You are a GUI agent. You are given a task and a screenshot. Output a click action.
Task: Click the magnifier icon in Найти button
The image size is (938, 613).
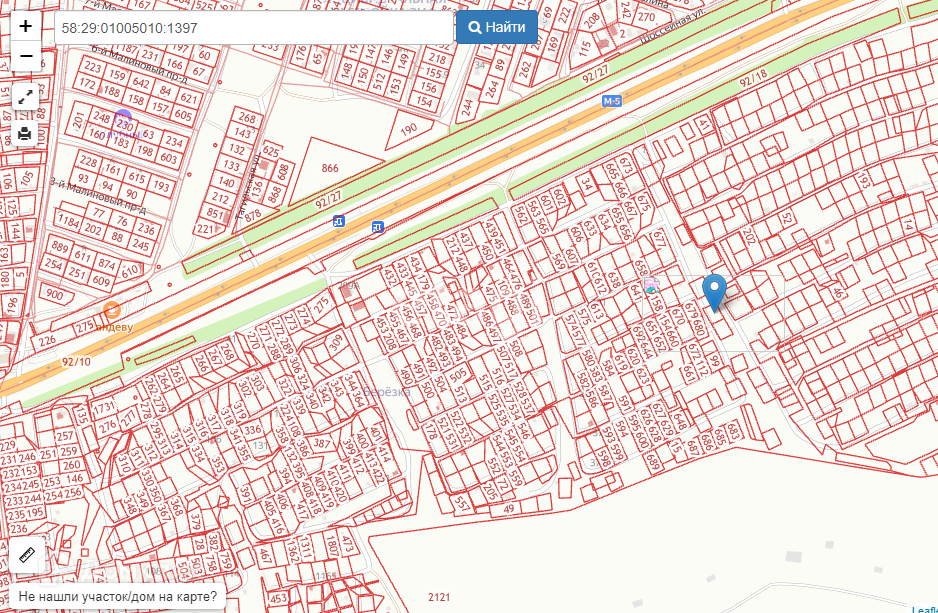(x=475, y=28)
